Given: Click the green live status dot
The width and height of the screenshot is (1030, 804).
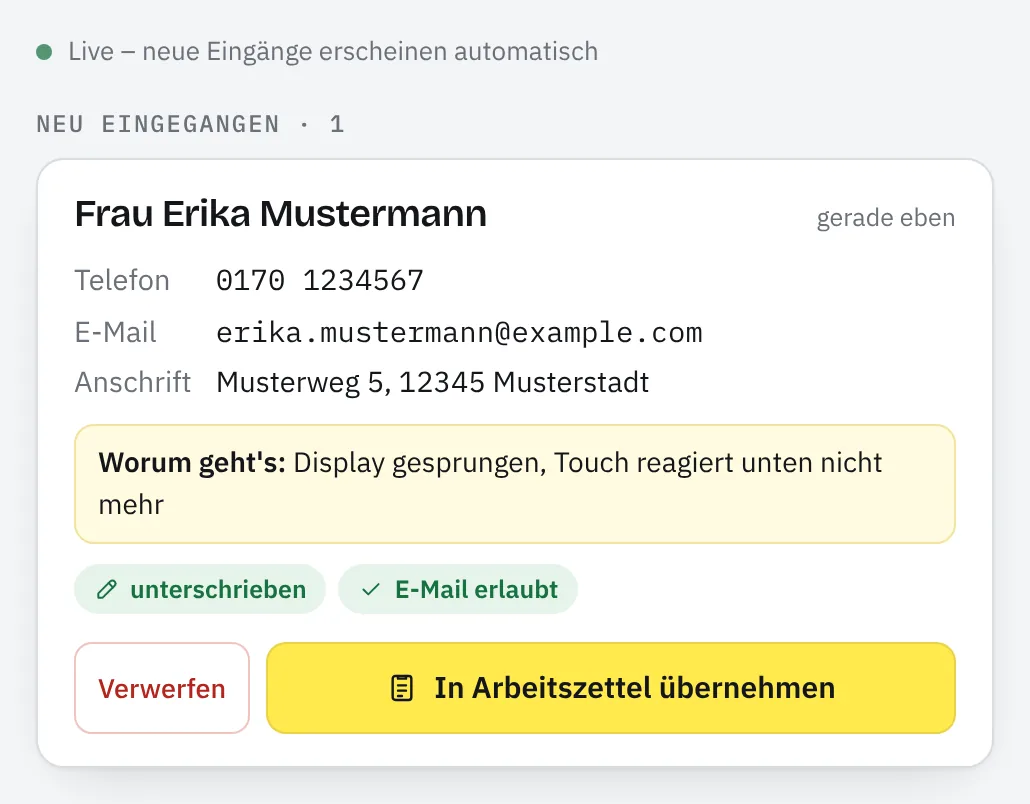Looking at the screenshot, I should [44, 52].
